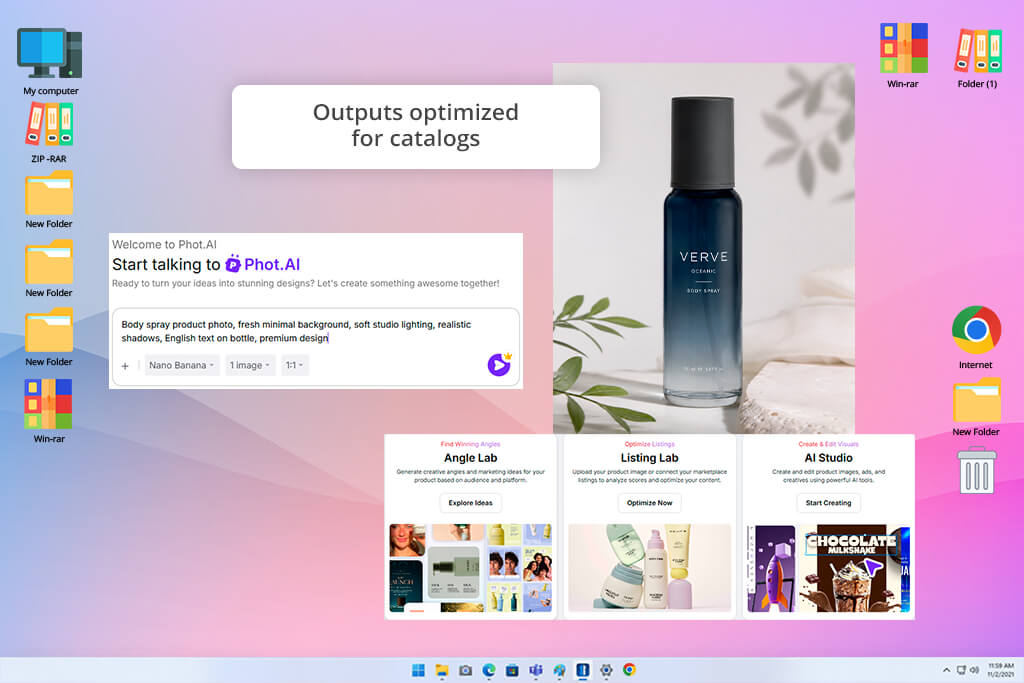Image resolution: width=1024 pixels, height=683 pixels.
Task: Click the plus attach icon in prompt box
Action: (125, 366)
